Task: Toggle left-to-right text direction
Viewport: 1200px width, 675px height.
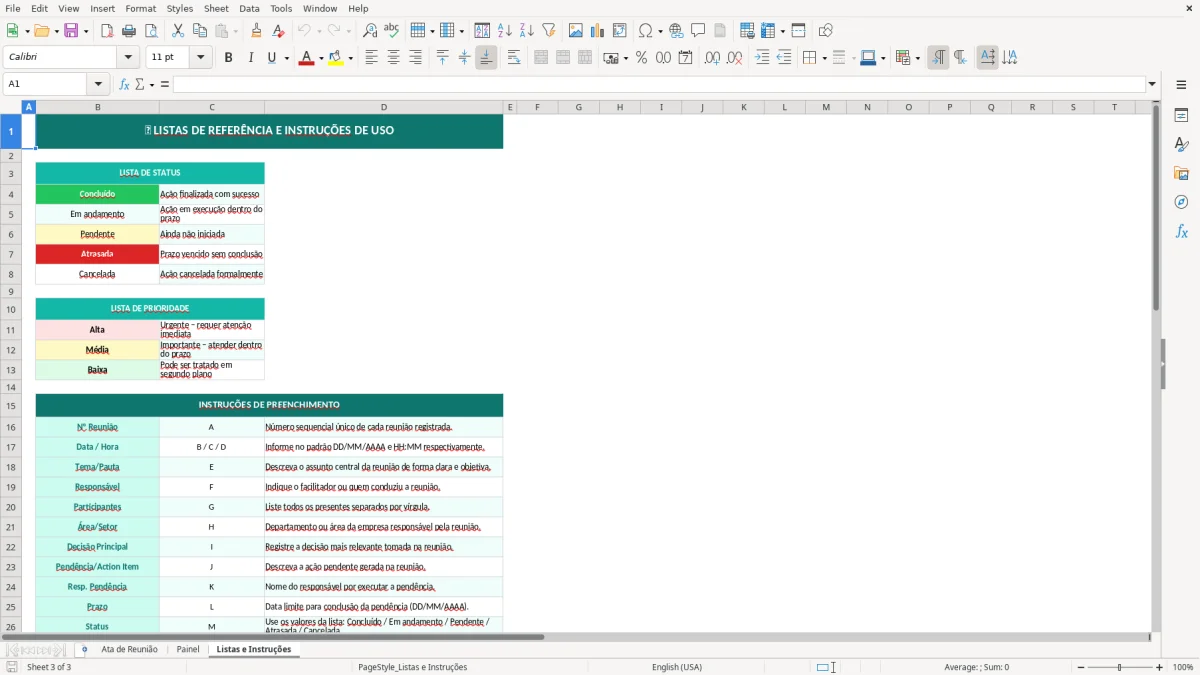Action: [x=938, y=58]
